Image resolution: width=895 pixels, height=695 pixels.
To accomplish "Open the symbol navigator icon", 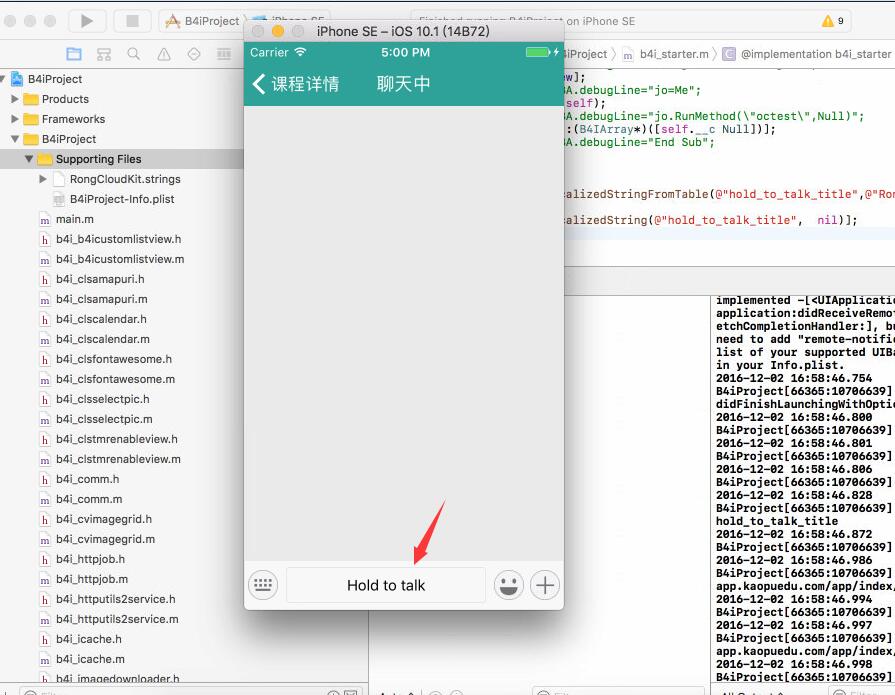I will (x=104, y=54).
